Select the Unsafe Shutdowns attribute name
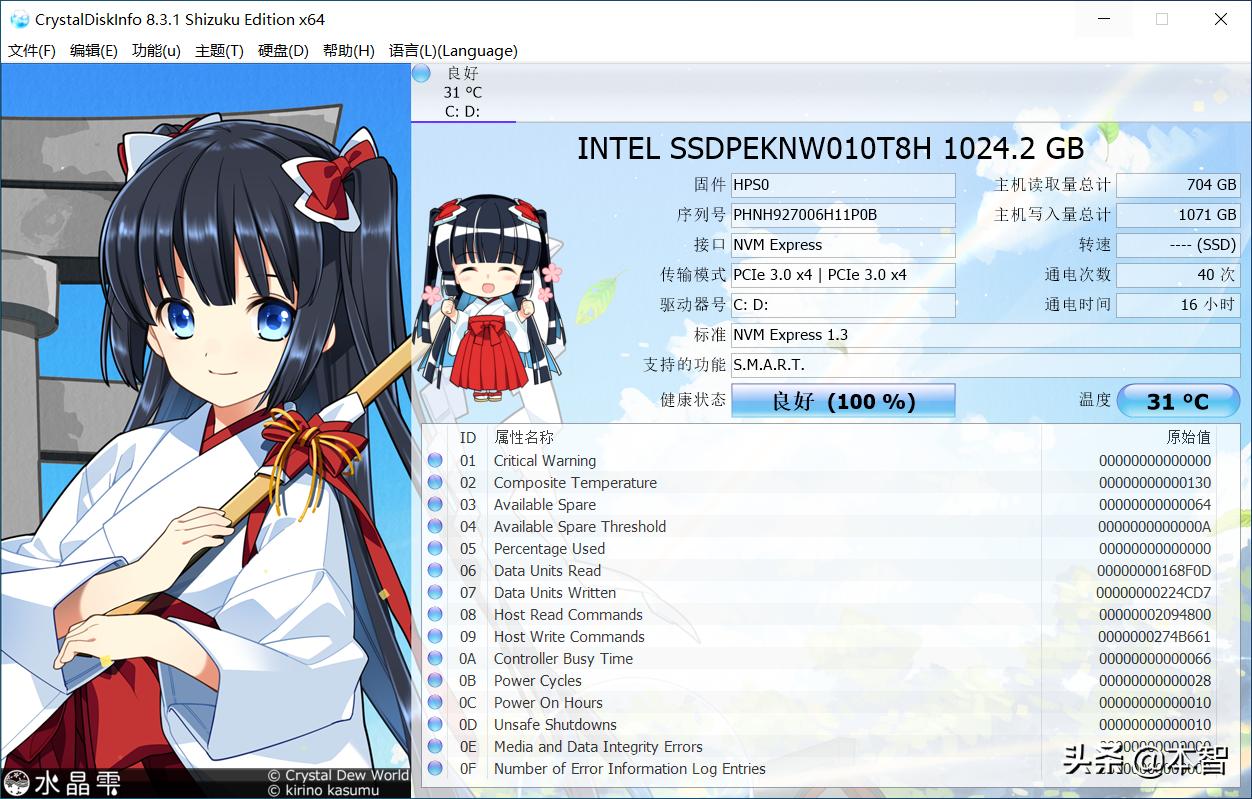 555,725
